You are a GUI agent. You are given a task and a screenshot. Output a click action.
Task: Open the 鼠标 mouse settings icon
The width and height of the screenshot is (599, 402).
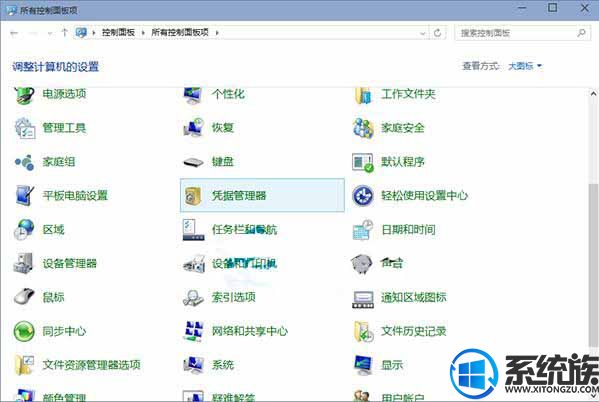(x=24, y=297)
